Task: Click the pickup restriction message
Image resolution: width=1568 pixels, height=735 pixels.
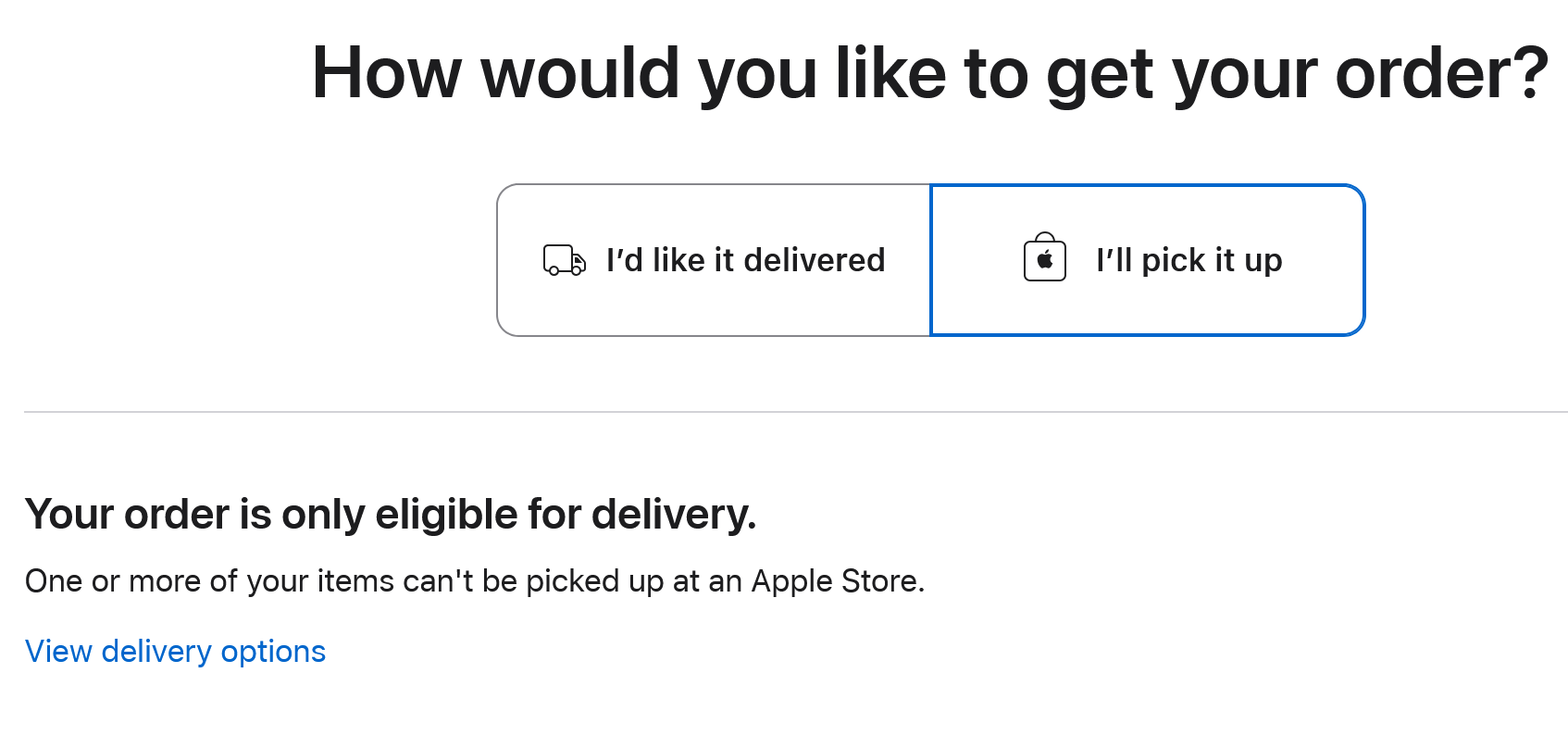Action: [474, 580]
